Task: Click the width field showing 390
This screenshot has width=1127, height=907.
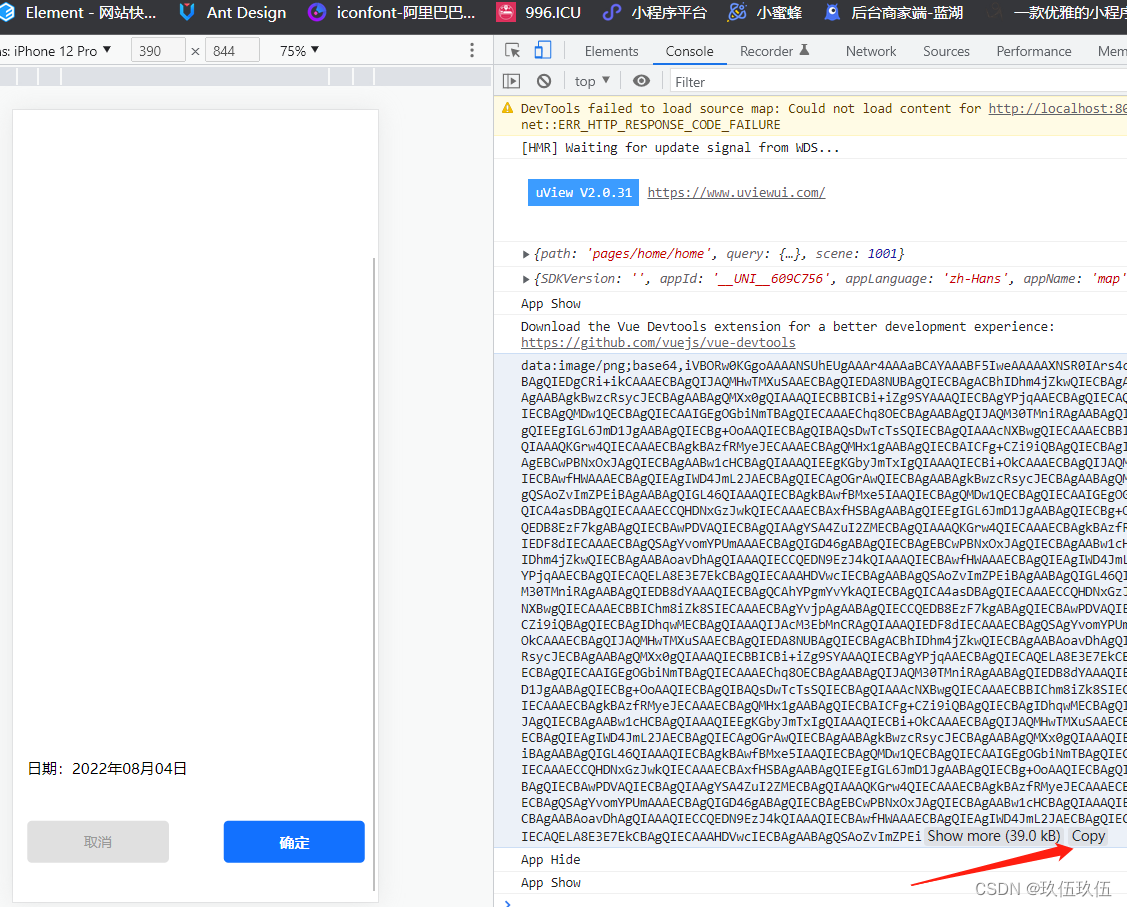Action: tap(157, 50)
